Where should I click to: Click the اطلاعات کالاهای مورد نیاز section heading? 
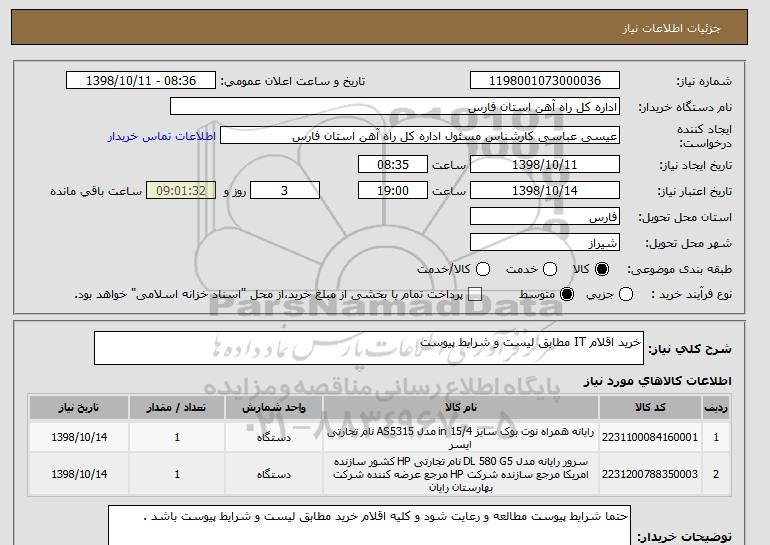point(657,381)
